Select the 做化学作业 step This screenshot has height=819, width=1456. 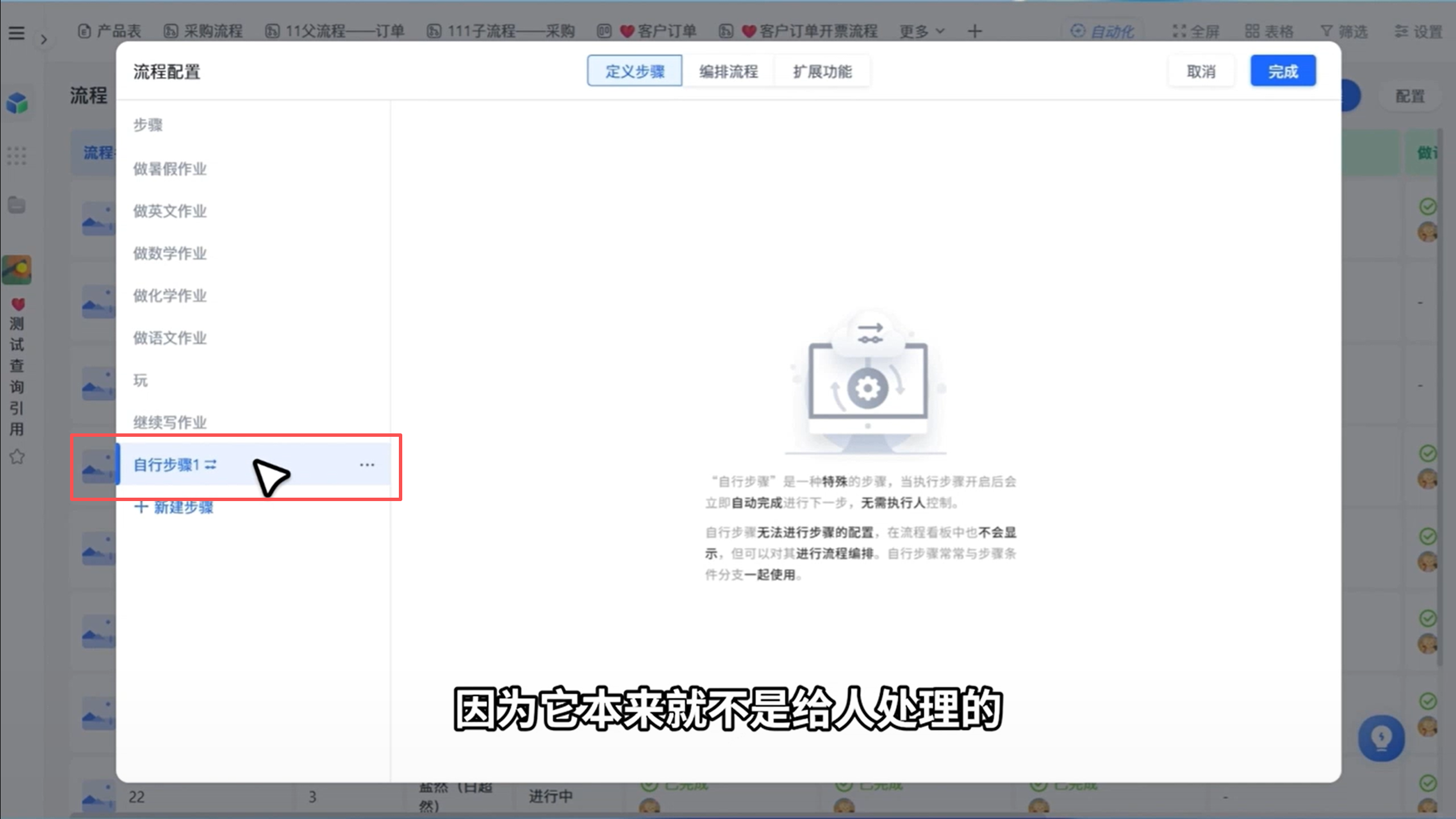point(253,296)
